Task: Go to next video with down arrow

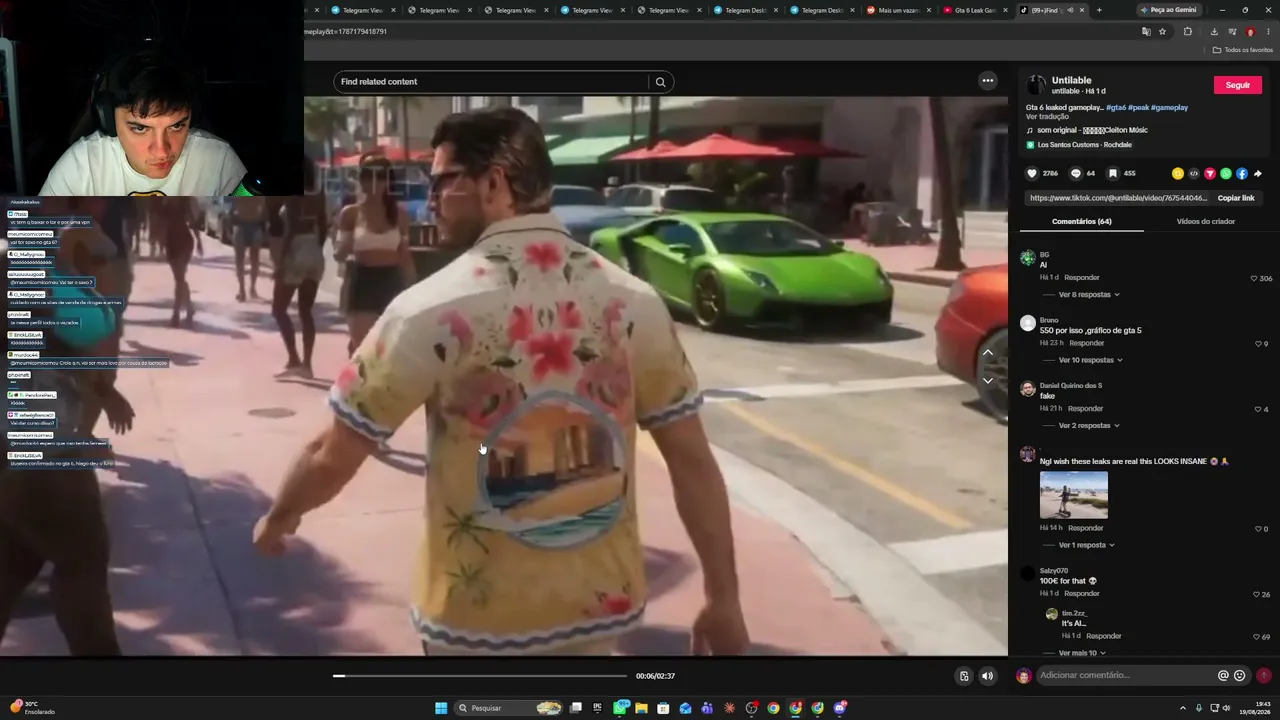Action: (988, 380)
